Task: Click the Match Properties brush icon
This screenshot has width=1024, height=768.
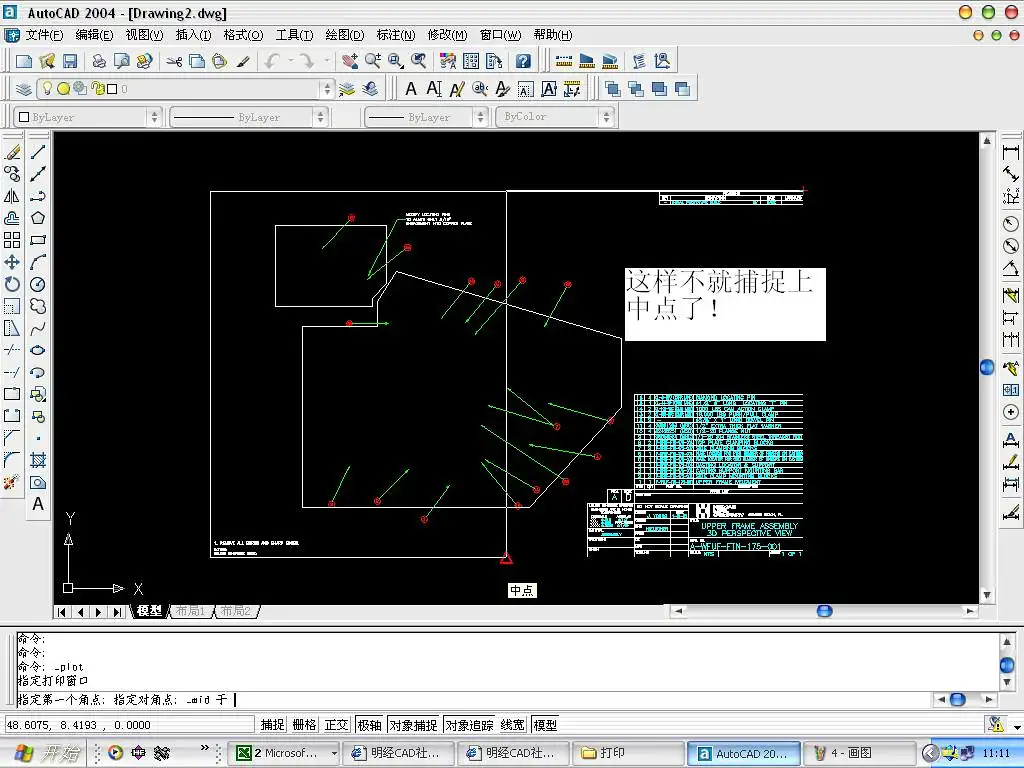Action: pyautogui.click(x=243, y=61)
